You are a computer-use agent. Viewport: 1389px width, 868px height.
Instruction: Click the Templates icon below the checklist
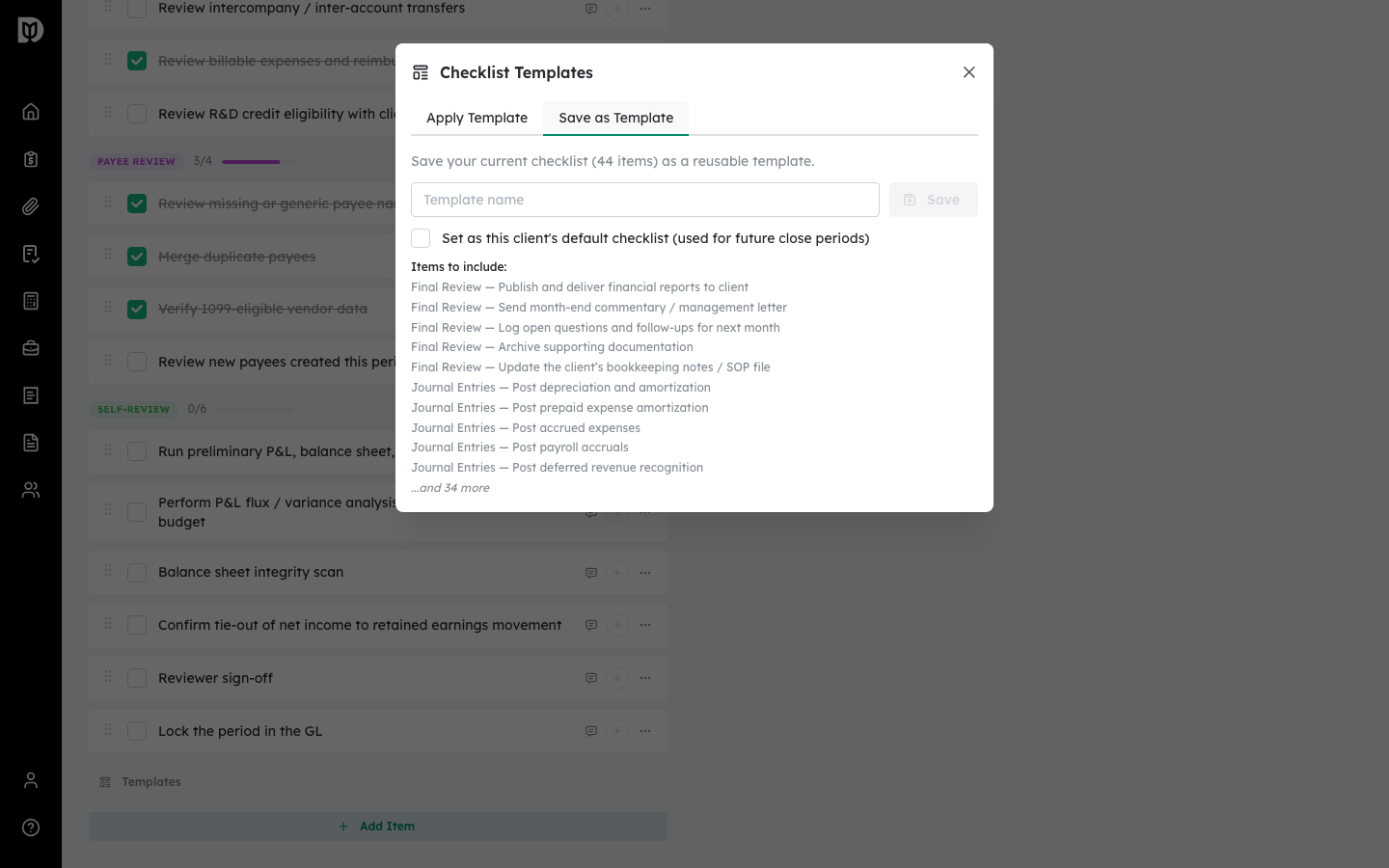tap(105, 782)
